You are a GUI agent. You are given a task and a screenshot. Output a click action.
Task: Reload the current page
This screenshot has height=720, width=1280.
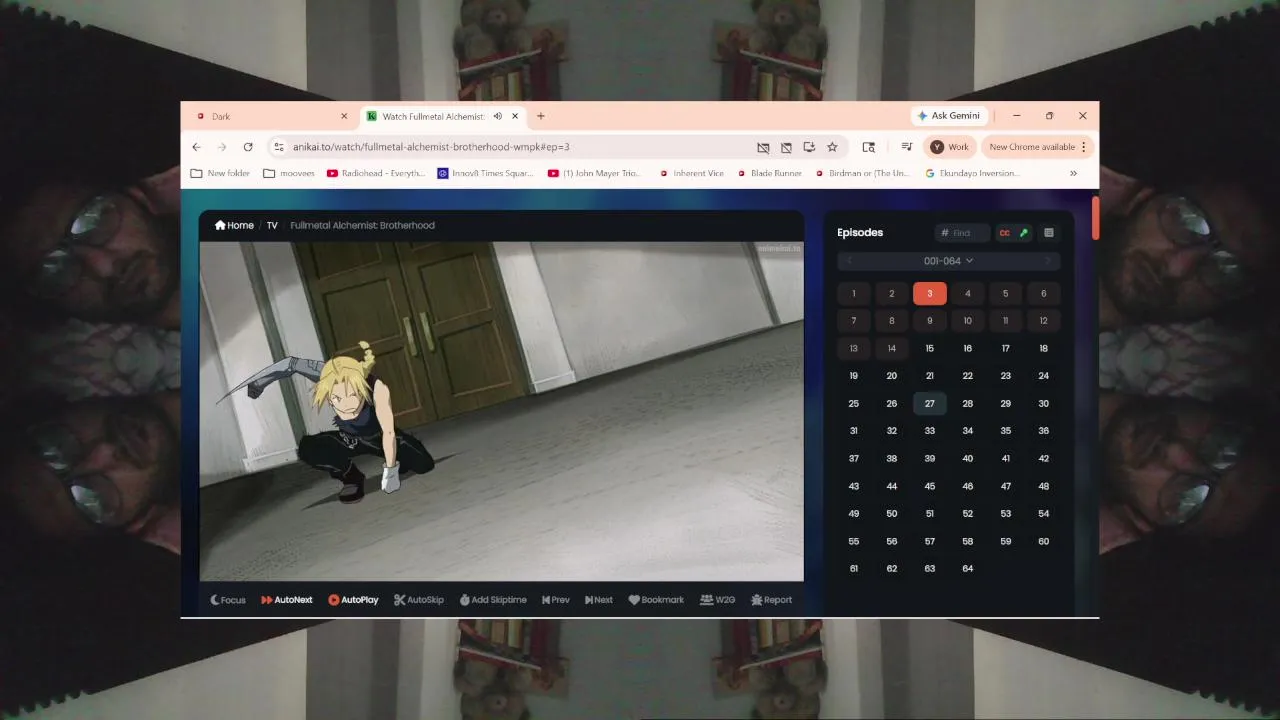coord(248,147)
